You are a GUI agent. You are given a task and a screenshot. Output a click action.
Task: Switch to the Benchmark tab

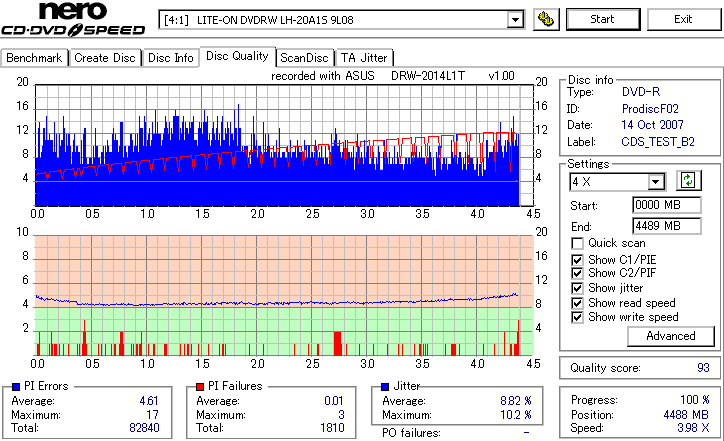[34, 58]
